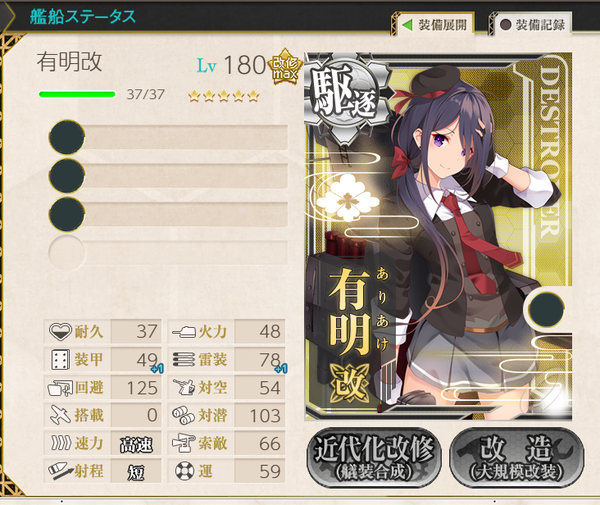The width and height of the screenshot is (600, 505).
Task: Open the 装備展開 tab
Action: point(435,25)
